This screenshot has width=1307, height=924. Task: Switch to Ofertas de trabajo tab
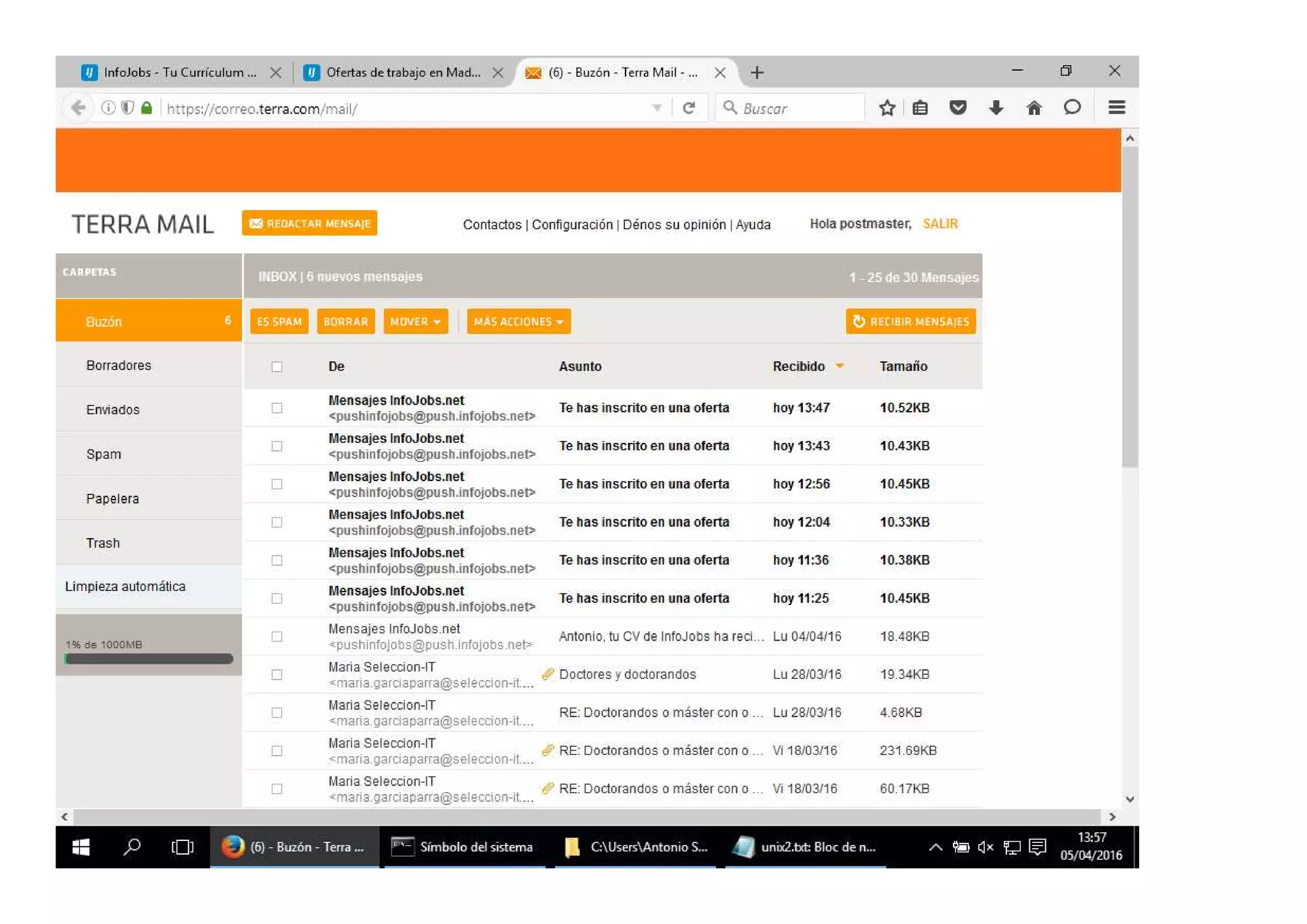click(402, 73)
